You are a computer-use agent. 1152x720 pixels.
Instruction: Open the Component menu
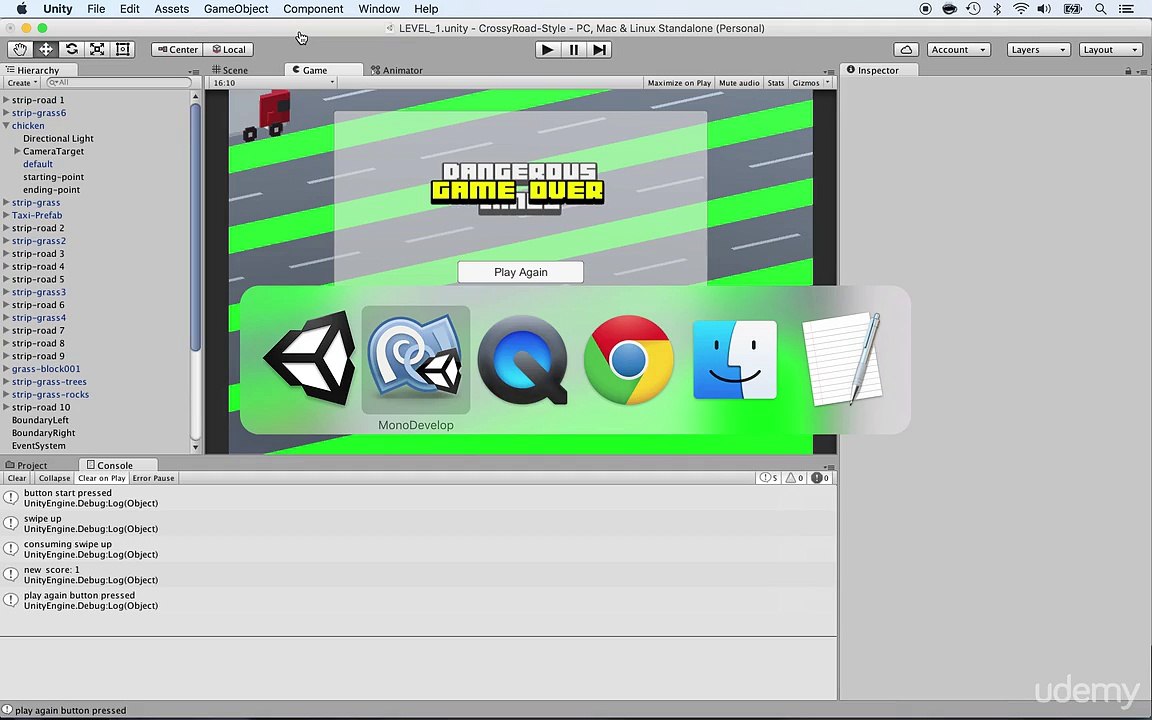coord(313,9)
